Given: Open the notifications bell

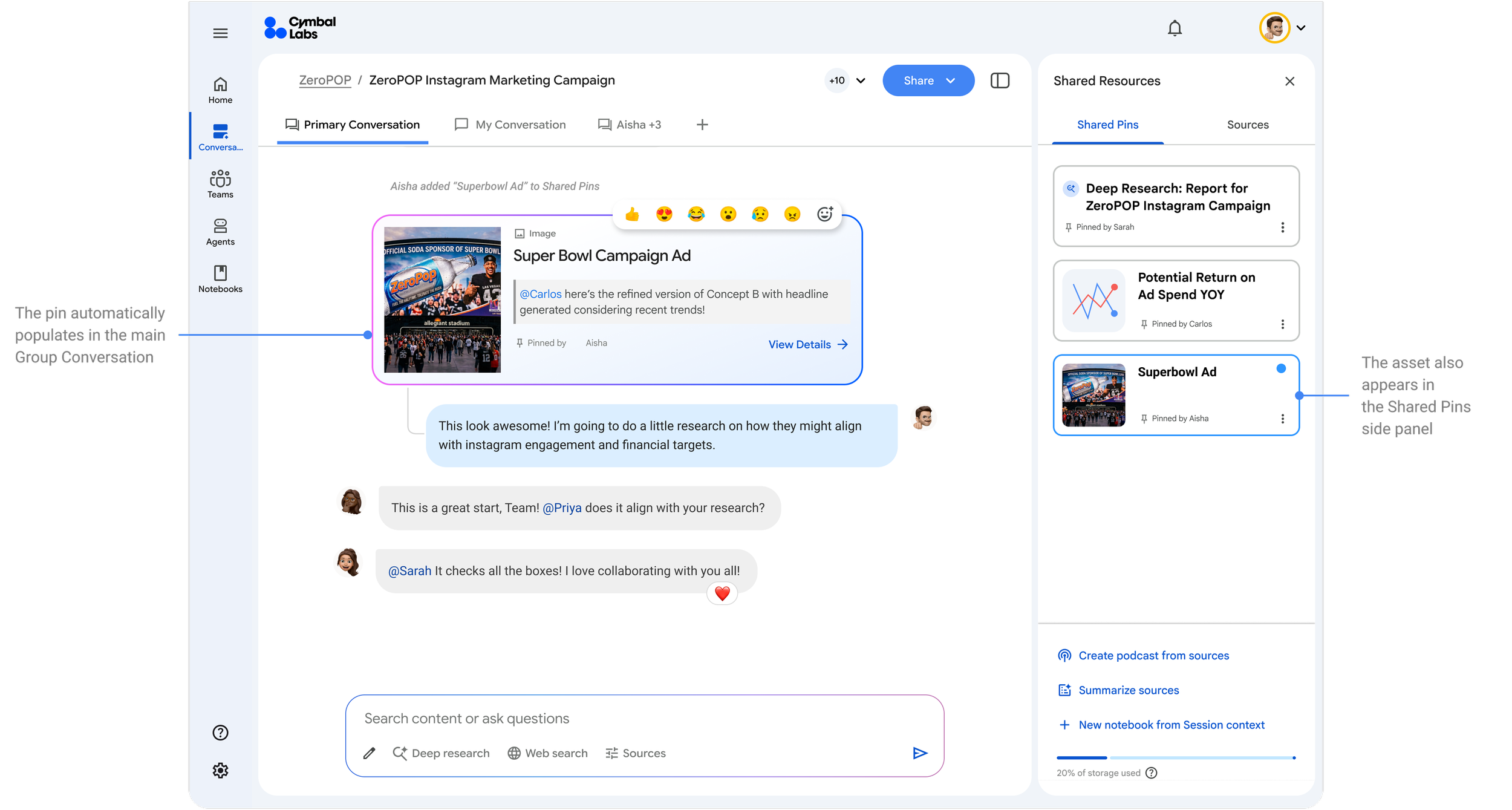Looking at the screenshot, I should coord(1175,28).
